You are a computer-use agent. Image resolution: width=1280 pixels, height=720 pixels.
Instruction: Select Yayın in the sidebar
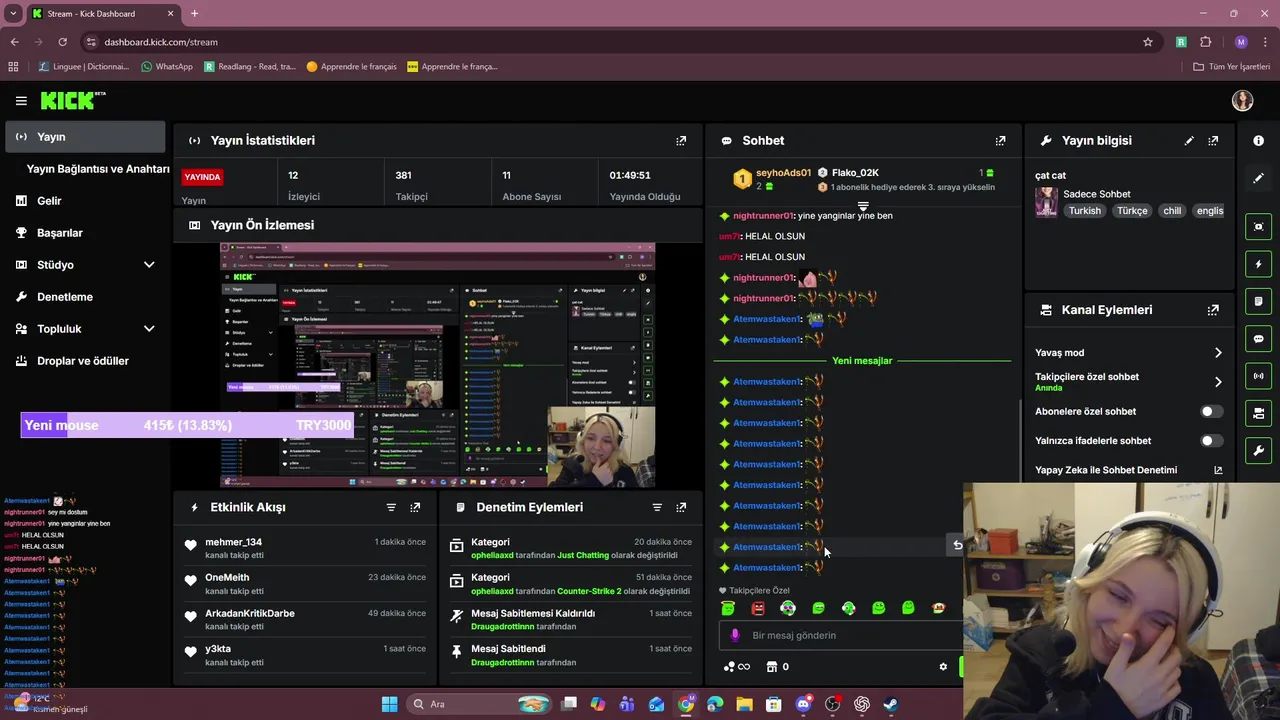coord(85,137)
